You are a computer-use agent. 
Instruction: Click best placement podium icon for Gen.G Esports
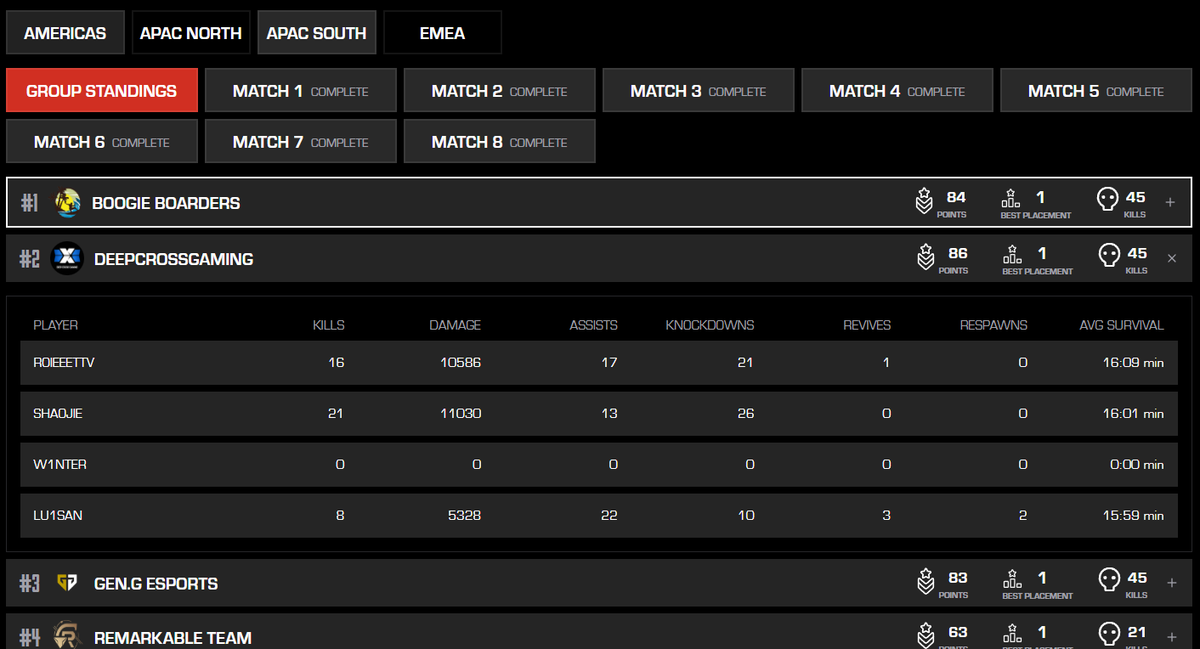1012,578
